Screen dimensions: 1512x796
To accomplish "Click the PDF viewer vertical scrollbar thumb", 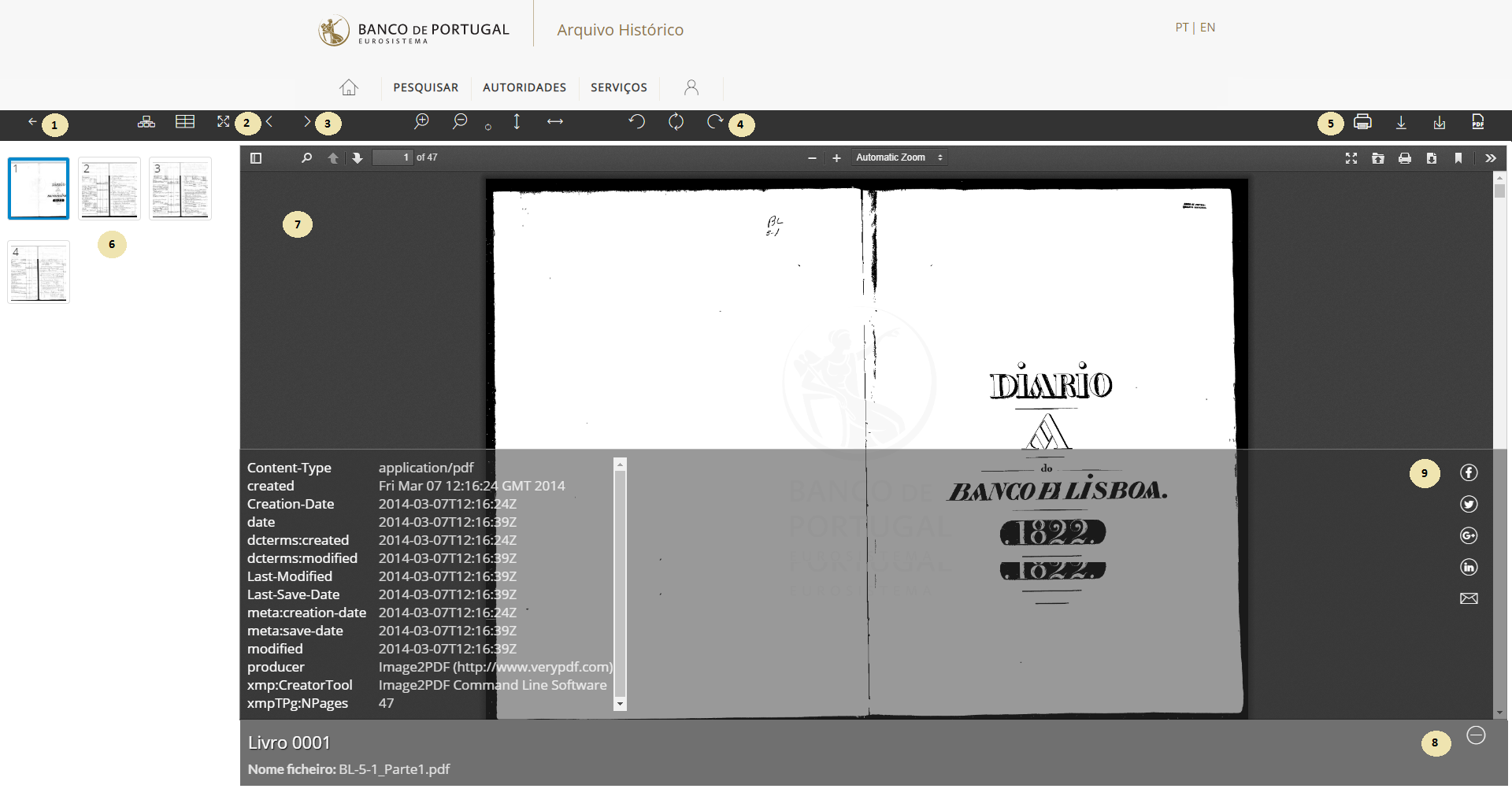I will coord(1499,191).
